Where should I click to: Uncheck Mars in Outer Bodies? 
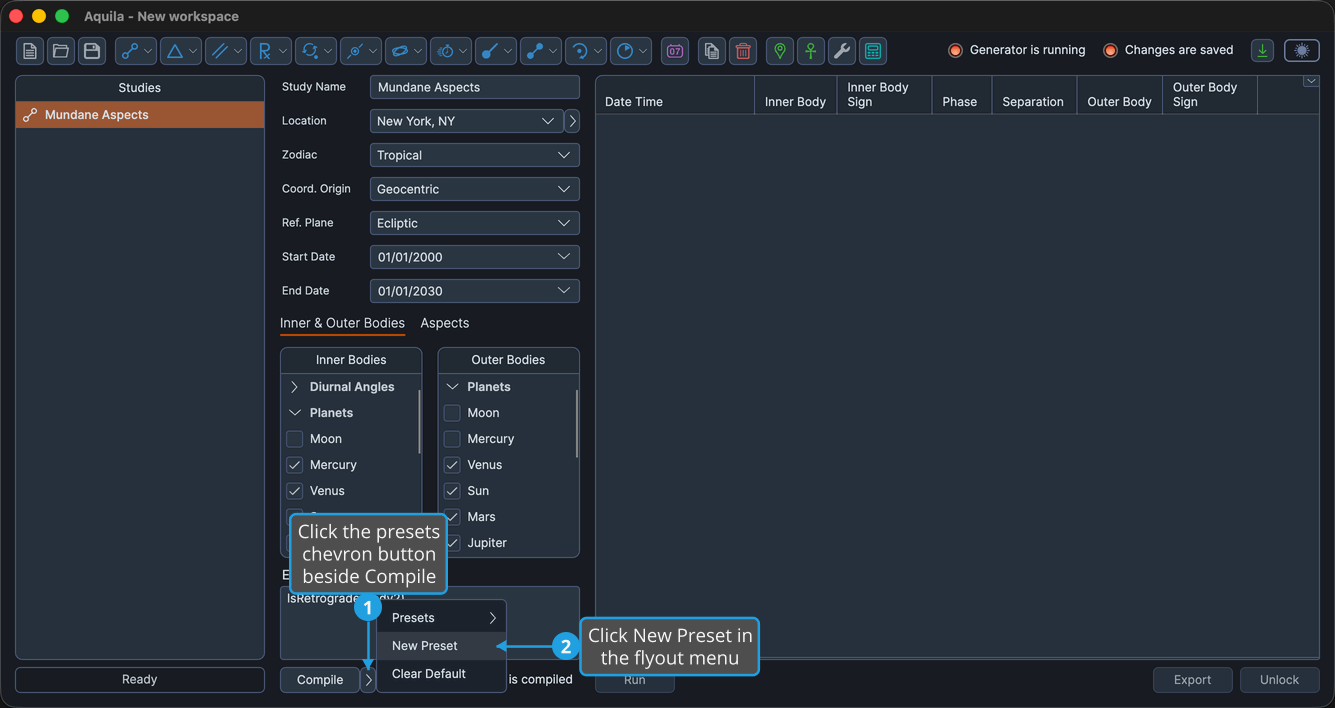coord(452,517)
